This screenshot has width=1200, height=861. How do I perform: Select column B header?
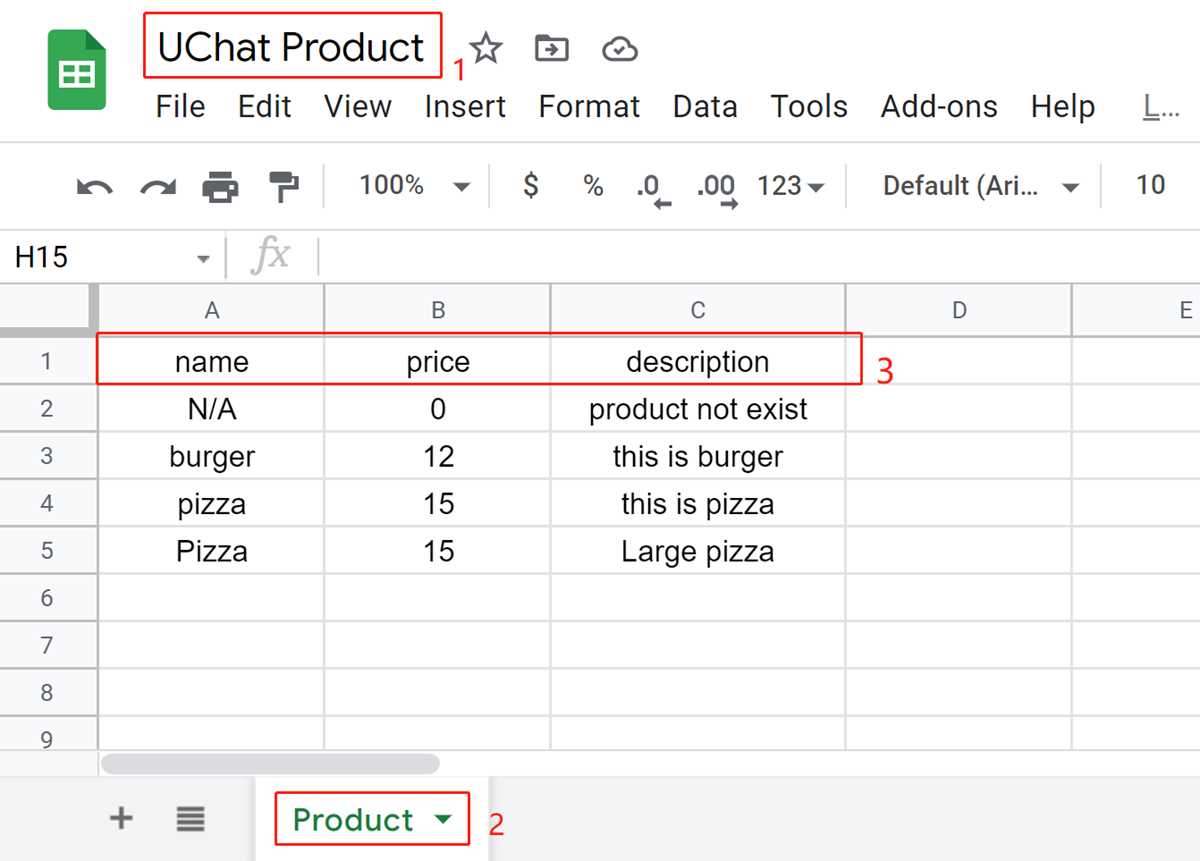[437, 310]
